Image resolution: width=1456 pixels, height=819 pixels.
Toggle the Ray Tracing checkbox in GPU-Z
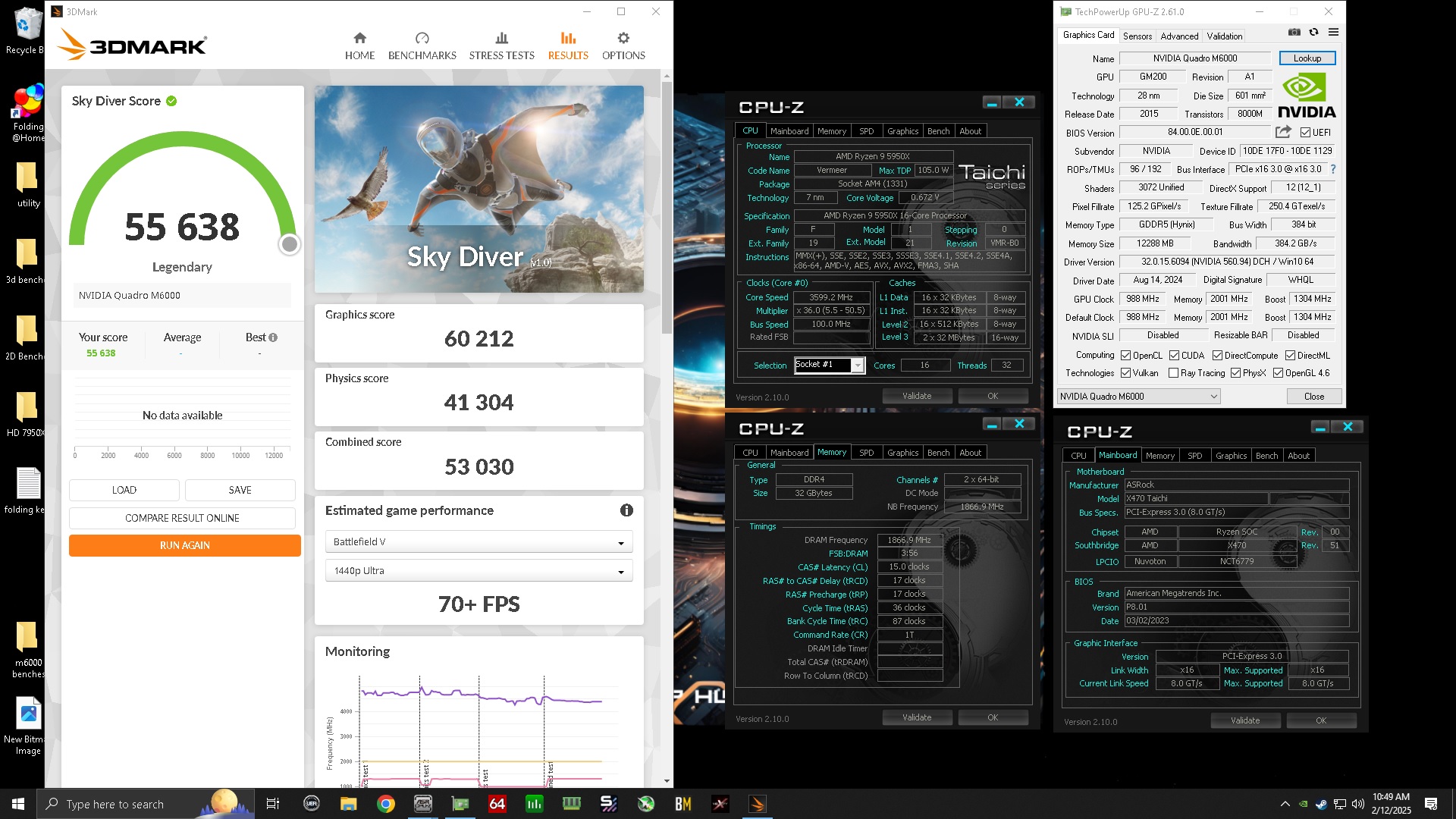pyautogui.click(x=1174, y=373)
